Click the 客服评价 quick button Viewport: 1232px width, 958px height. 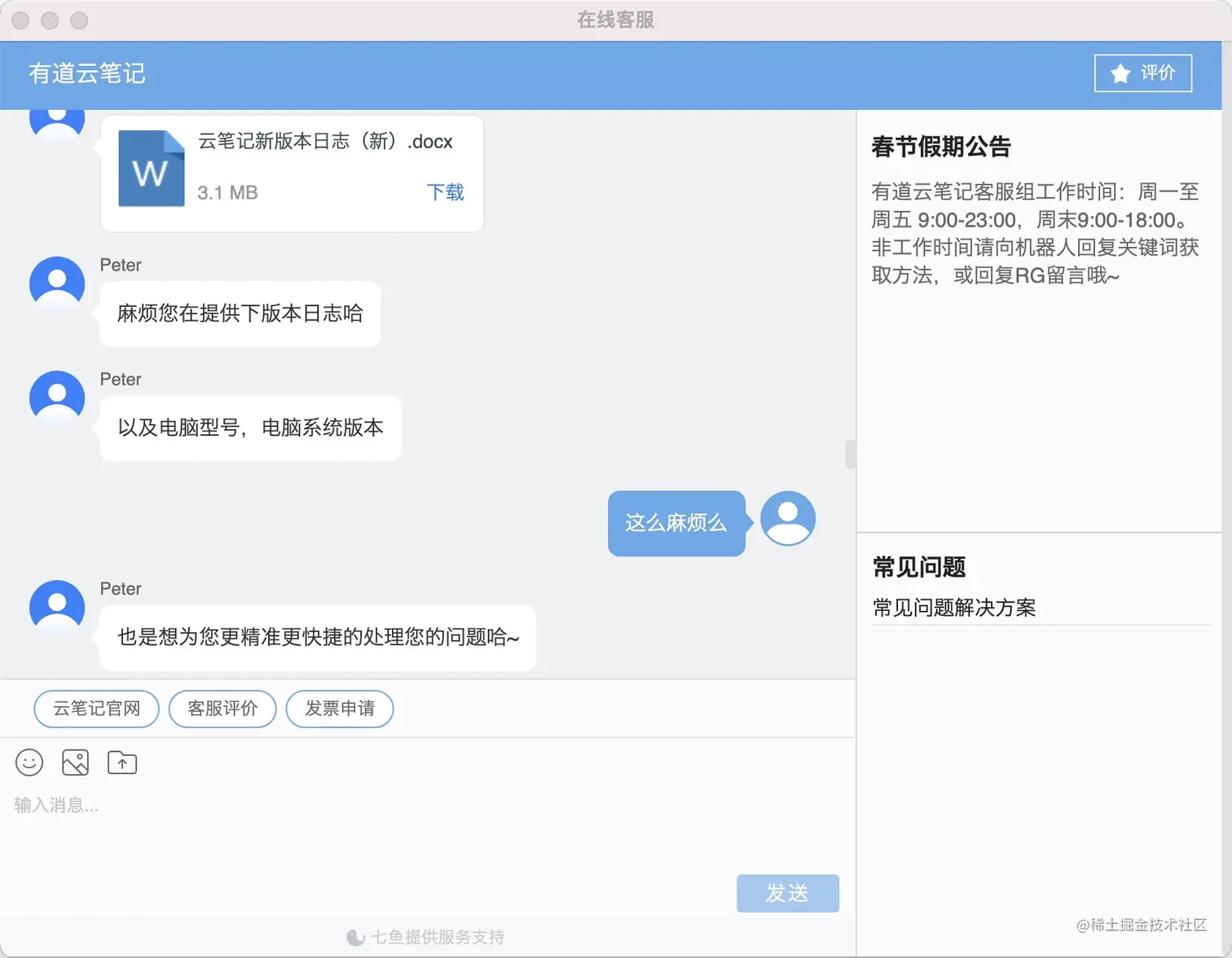pyautogui.click(x=222, y=709)
